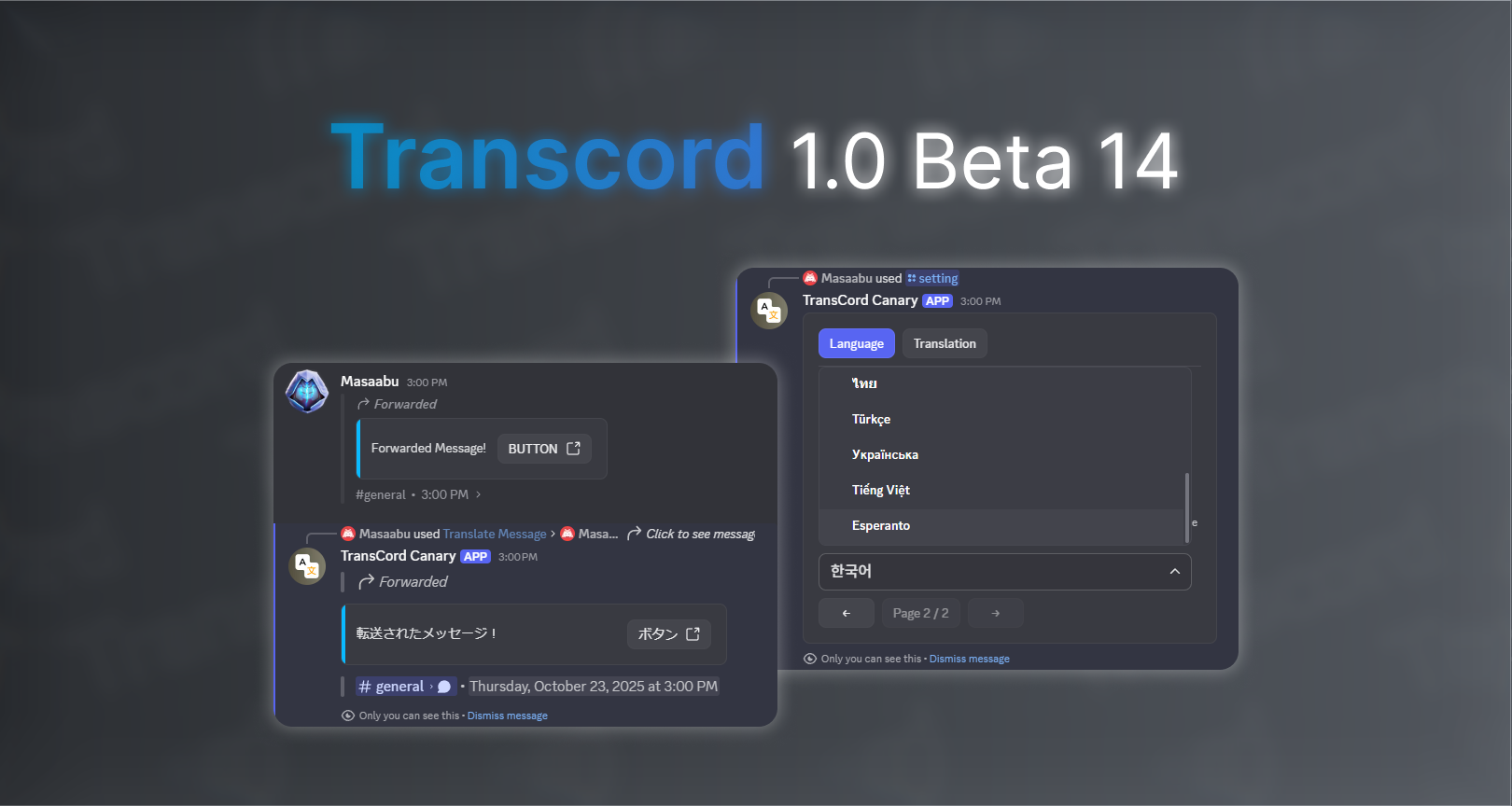Click the forwarded arrow icon under Masaabu
1512x806 pixels.
(363, 404)
